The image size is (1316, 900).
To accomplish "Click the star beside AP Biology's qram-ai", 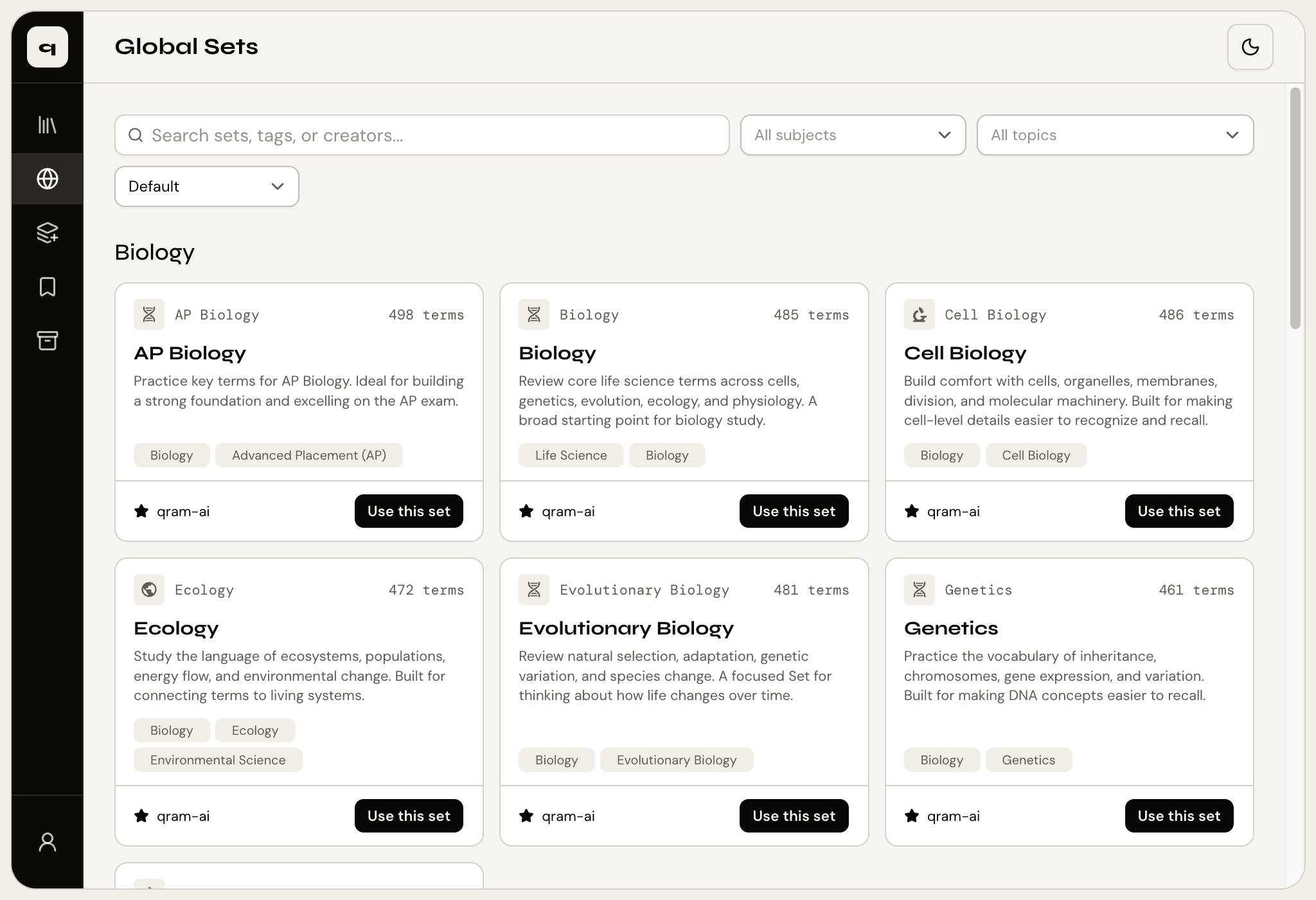I will 141,511.
